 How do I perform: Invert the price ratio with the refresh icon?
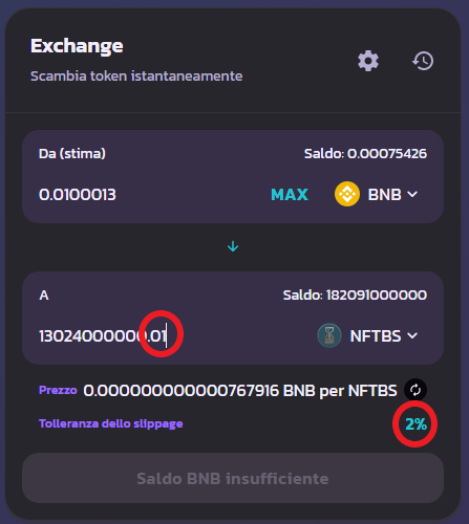[415, 390]
